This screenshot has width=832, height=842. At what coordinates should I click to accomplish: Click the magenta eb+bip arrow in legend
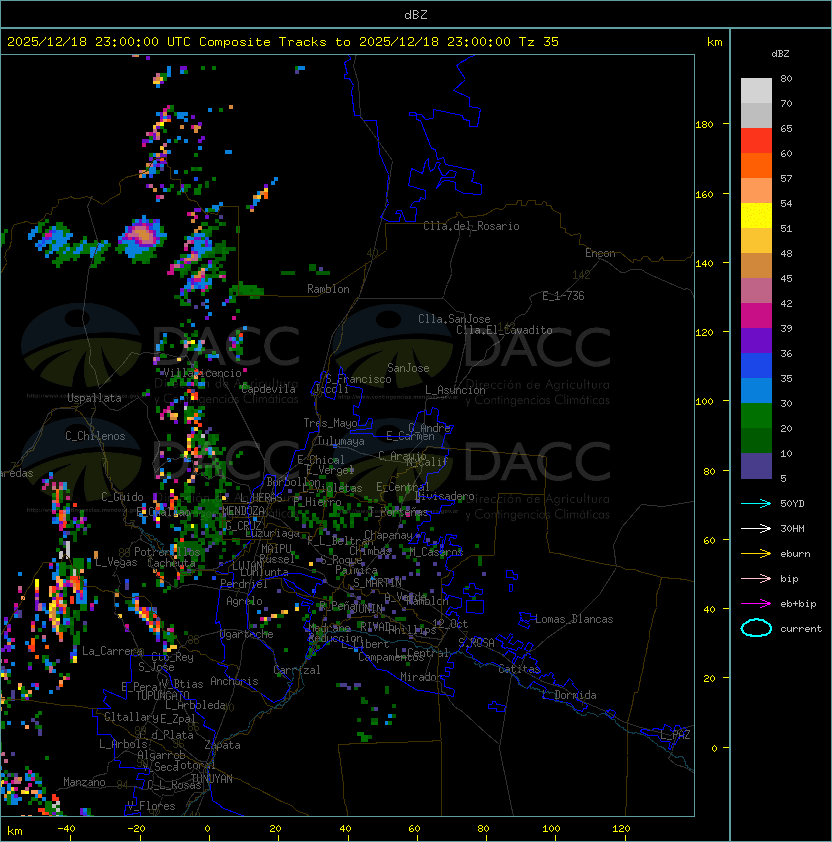point(756,604)
